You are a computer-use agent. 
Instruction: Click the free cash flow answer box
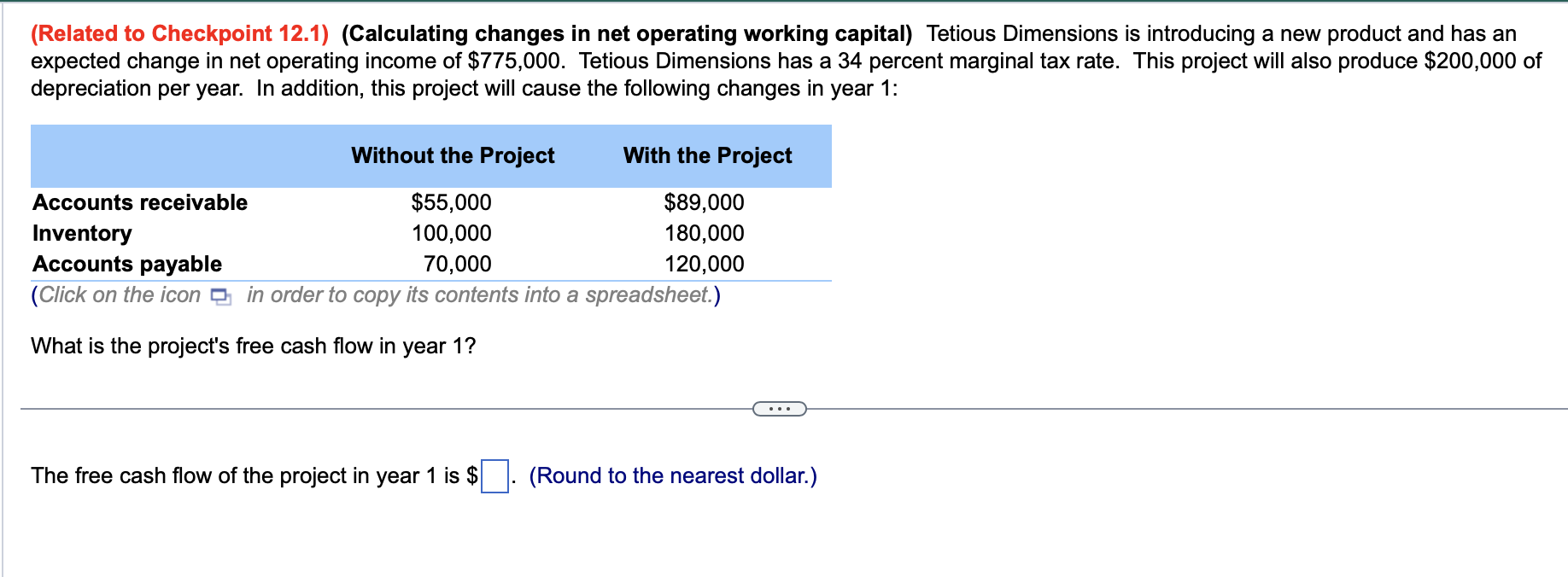(494, 475)
